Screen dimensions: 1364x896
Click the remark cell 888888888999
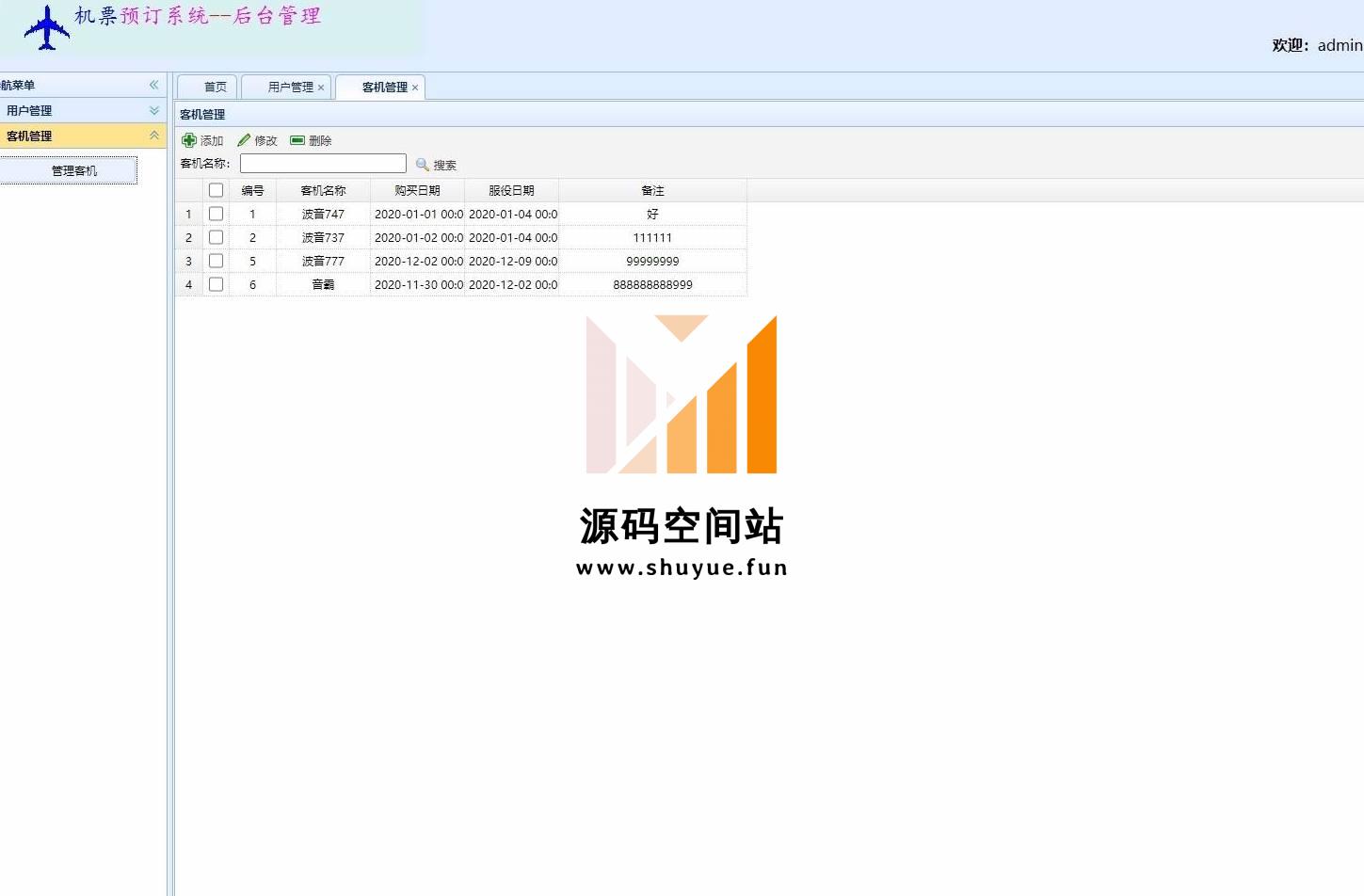pos(652,284)
